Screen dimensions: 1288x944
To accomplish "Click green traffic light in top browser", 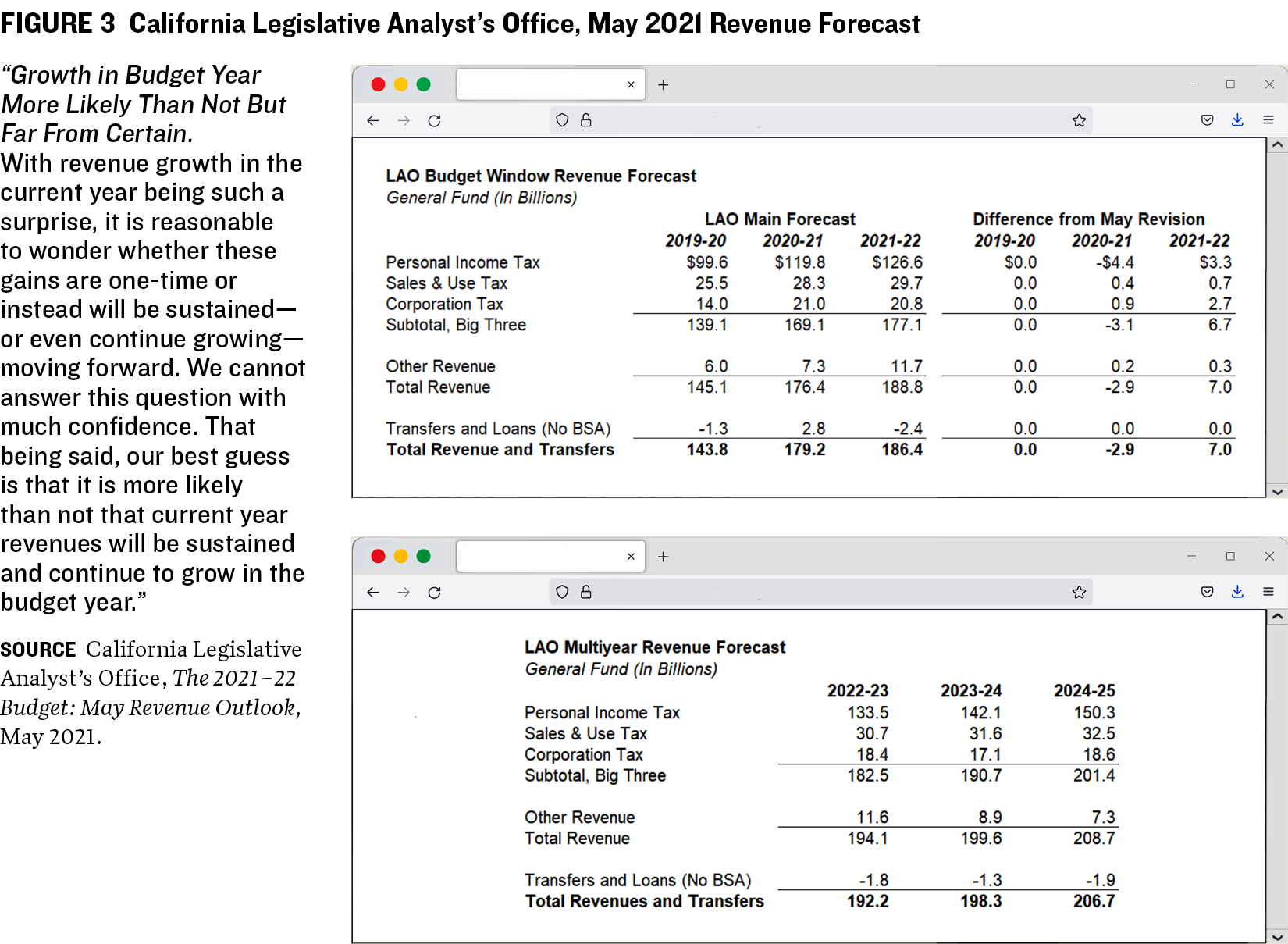I will [423, 84].
